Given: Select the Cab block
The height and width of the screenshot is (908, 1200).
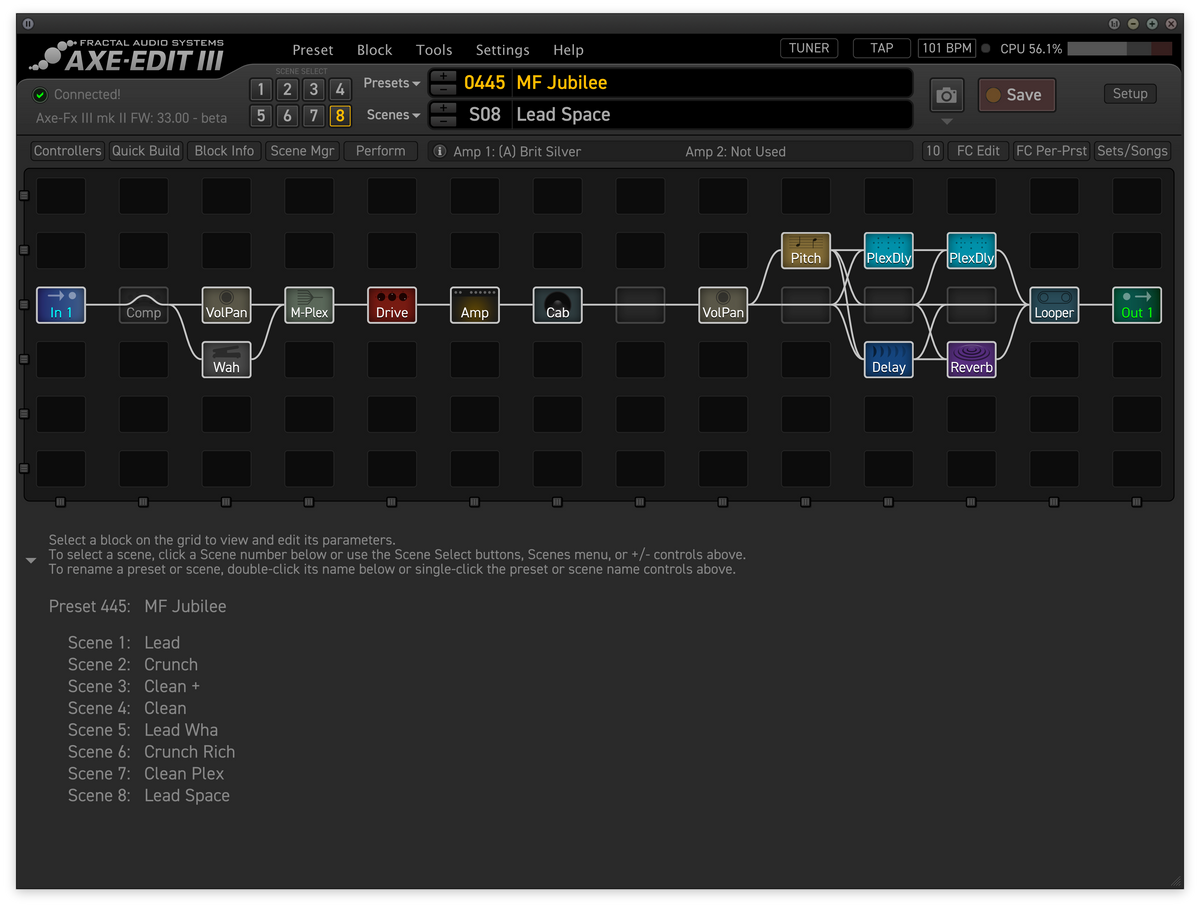Looking at the screenshot, I should 558,305.
